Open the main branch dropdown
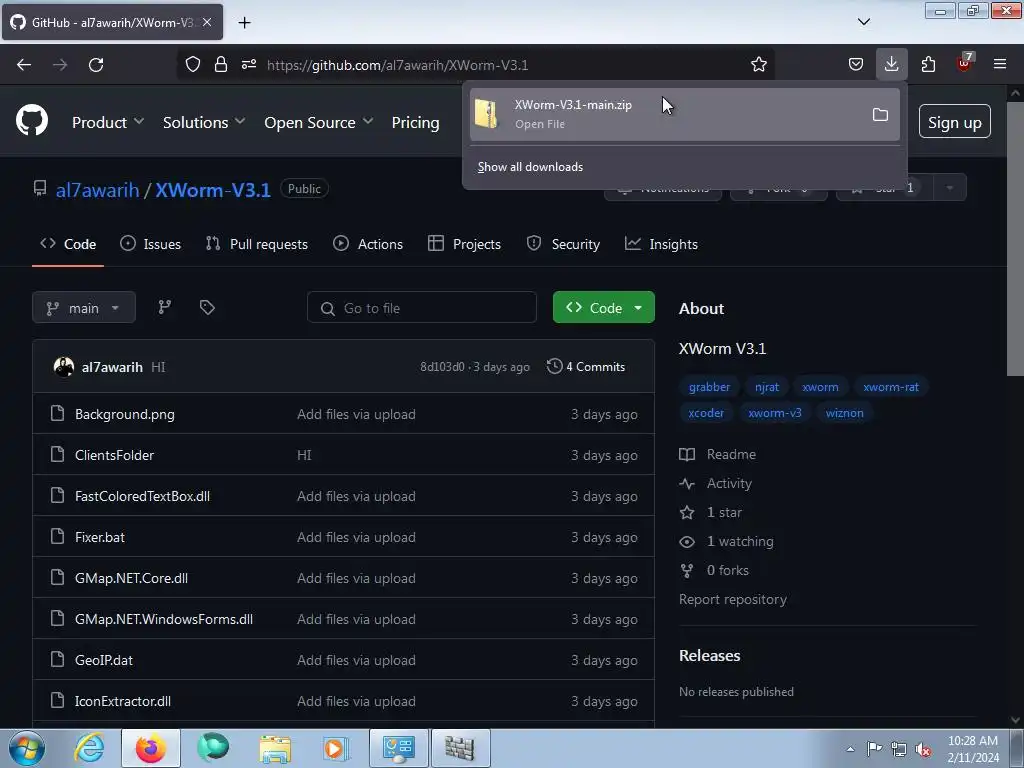Screen dimensions: 1024x768 [x=84, y=307]
